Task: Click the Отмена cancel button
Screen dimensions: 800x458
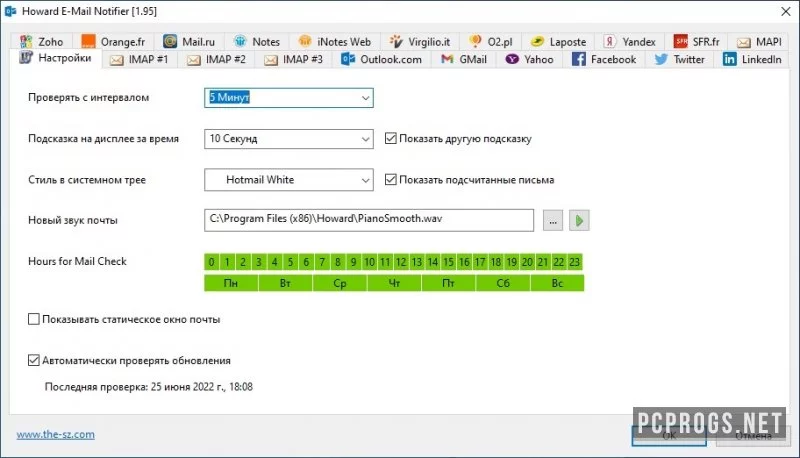Action: tap(753, 436)
